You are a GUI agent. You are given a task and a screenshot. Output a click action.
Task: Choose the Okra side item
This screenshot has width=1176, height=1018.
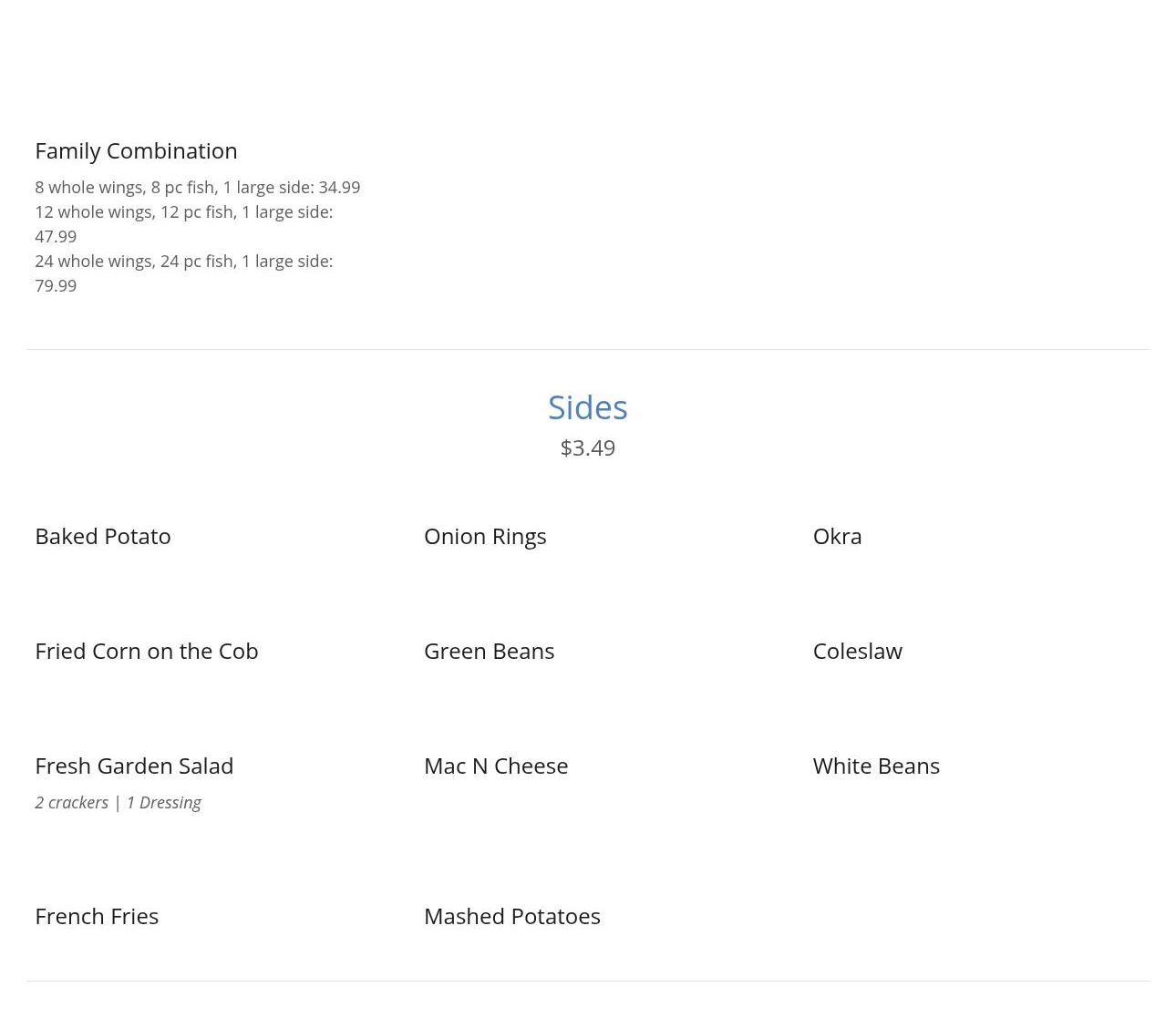coord(837,536)
